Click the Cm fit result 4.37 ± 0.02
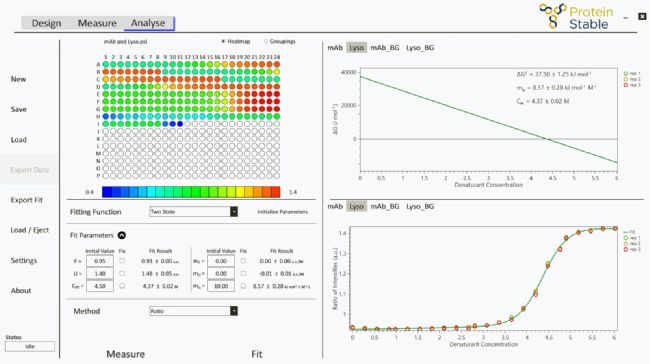Screen dimensions: 650x364 pyautogui.click(x=160, y=286)
